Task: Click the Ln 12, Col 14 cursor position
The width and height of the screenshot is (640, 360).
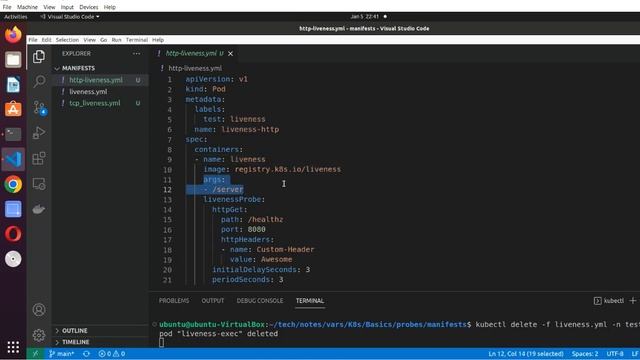Action: coord(526,354)
